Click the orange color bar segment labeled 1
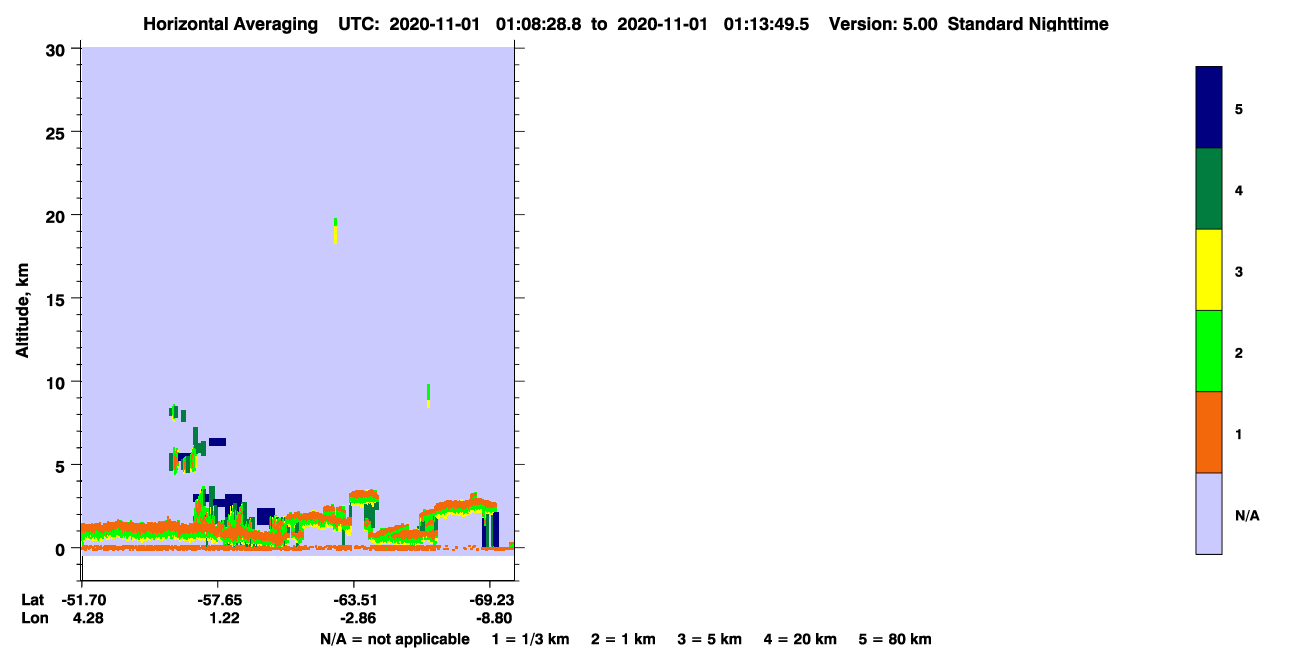 [1209, 432]
